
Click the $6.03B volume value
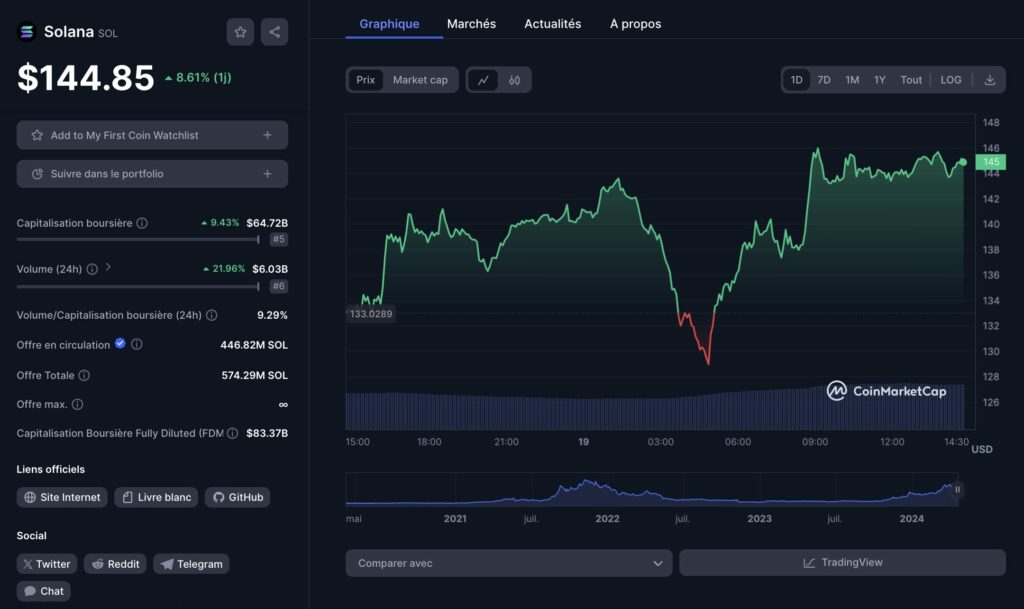click(270, 269)
